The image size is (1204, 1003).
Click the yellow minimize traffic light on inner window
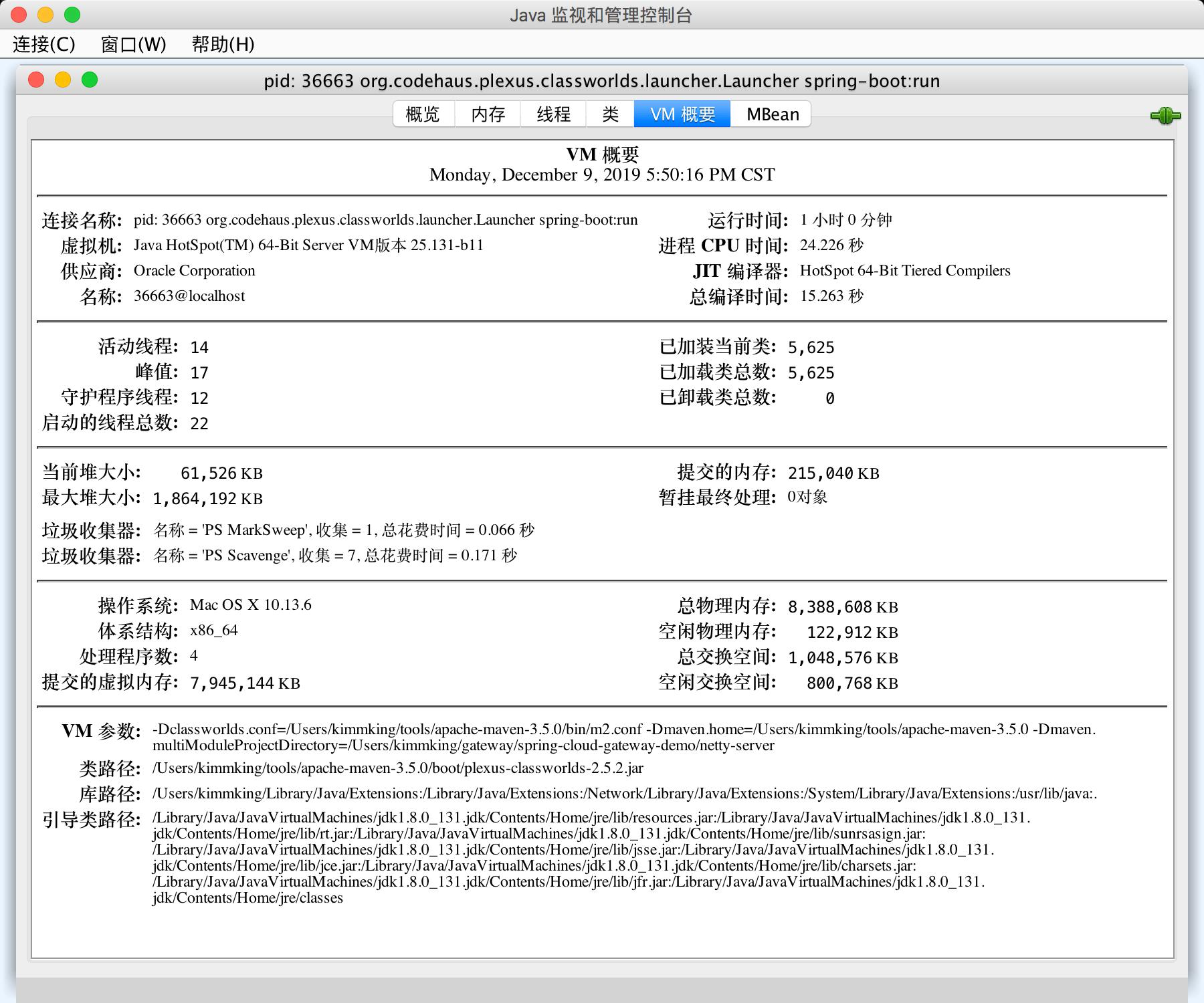[x=61, y=78]
